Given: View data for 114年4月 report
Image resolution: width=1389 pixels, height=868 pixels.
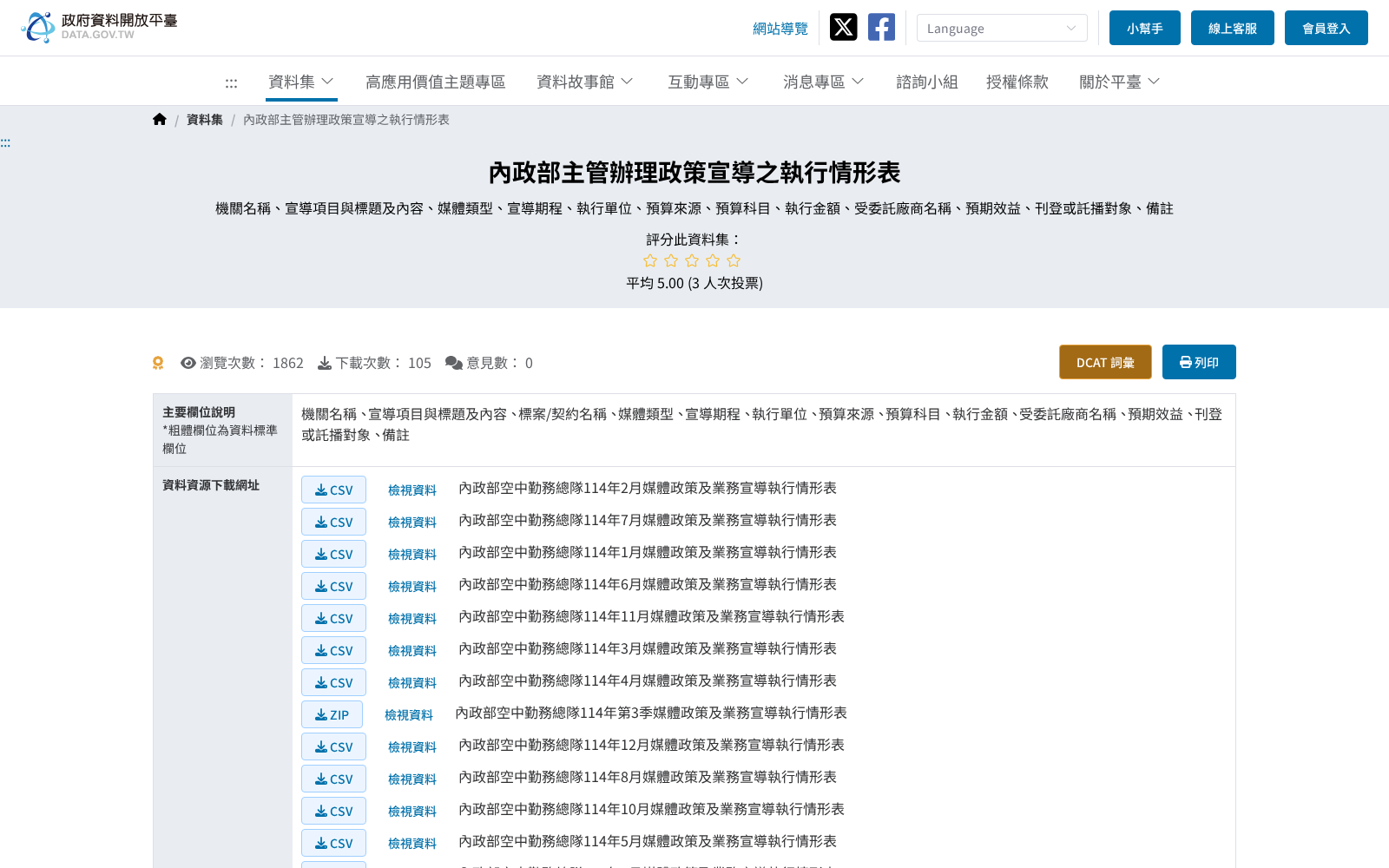Looking at the screenshot, I should 412,683.
